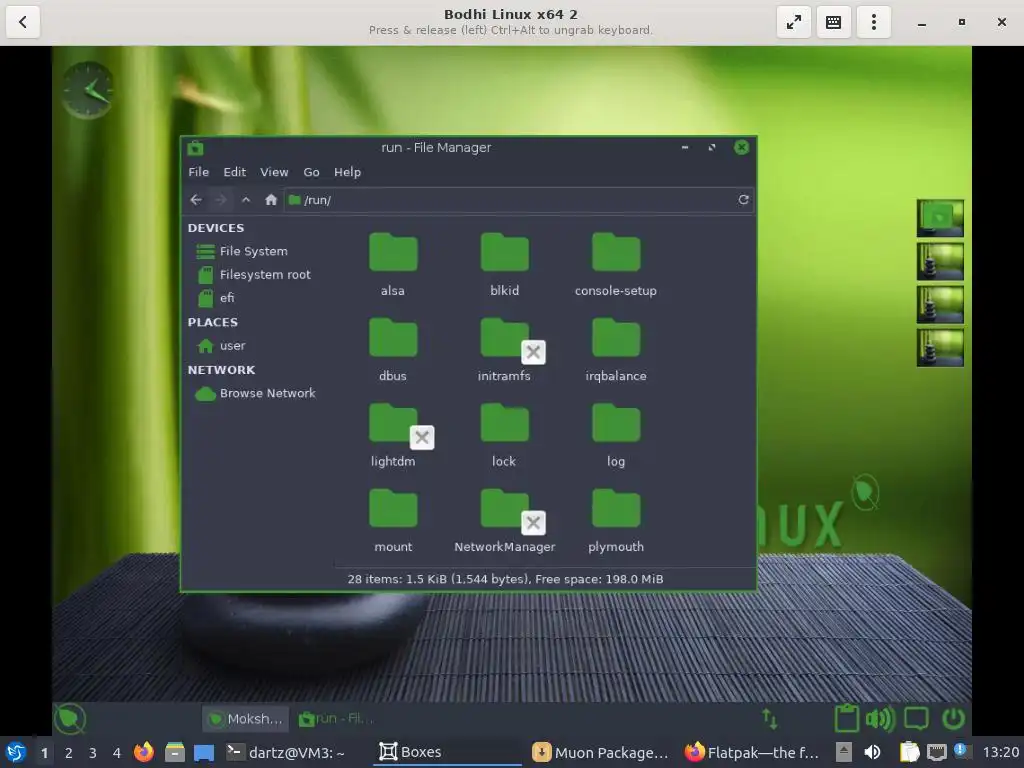Open the Boxes three-dot options menu
The height and width of the screenshot is (768, 1024).
pos(873,22)
